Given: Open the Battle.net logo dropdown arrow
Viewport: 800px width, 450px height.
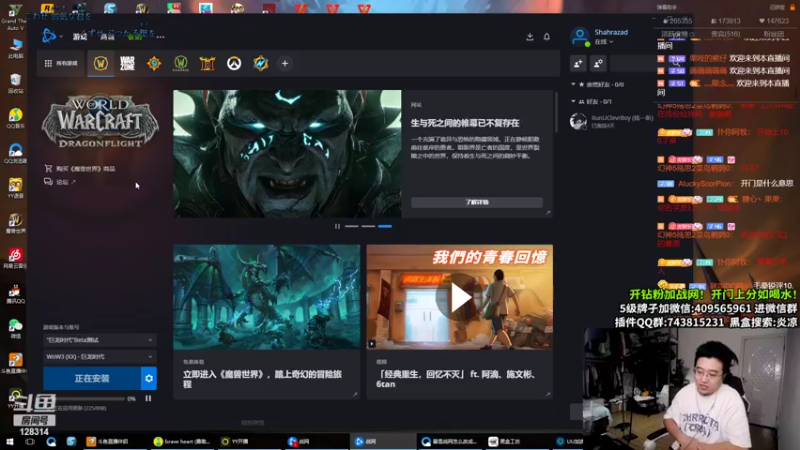Looking at the screenshot, I should [61, 36].
